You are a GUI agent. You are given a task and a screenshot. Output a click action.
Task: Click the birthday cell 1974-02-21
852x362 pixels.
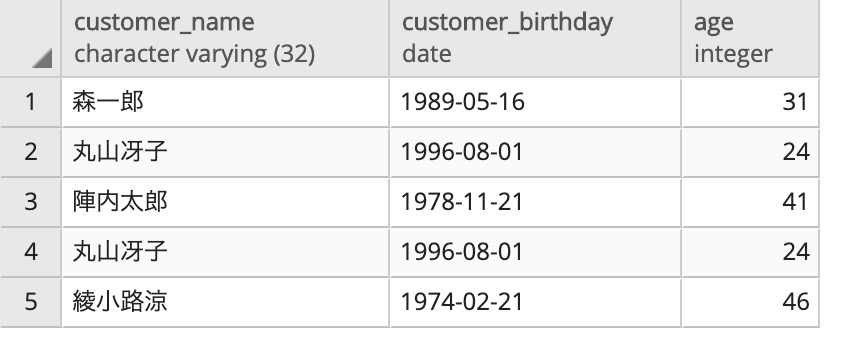(x=535, y=302)
